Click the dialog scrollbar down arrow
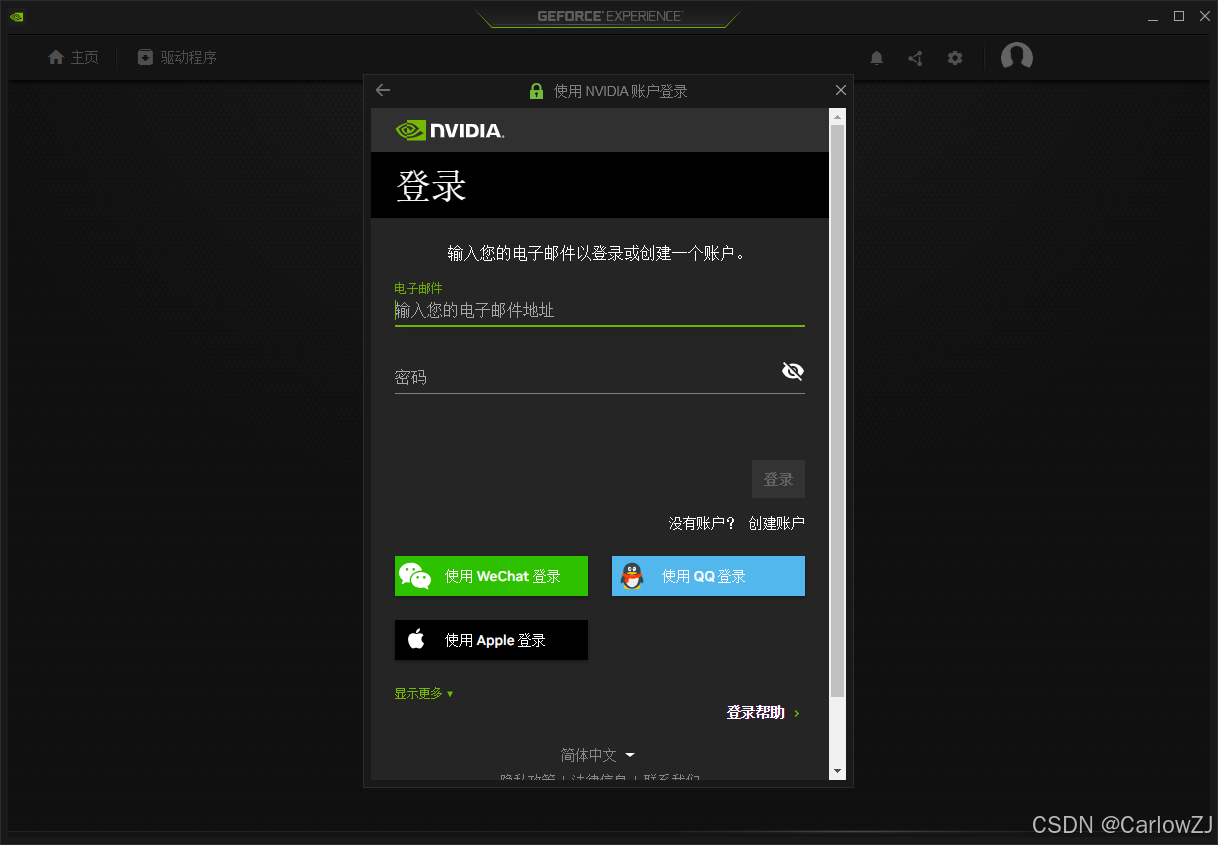This screenshot has width=1218, height=845. click(x=837, y=771)
